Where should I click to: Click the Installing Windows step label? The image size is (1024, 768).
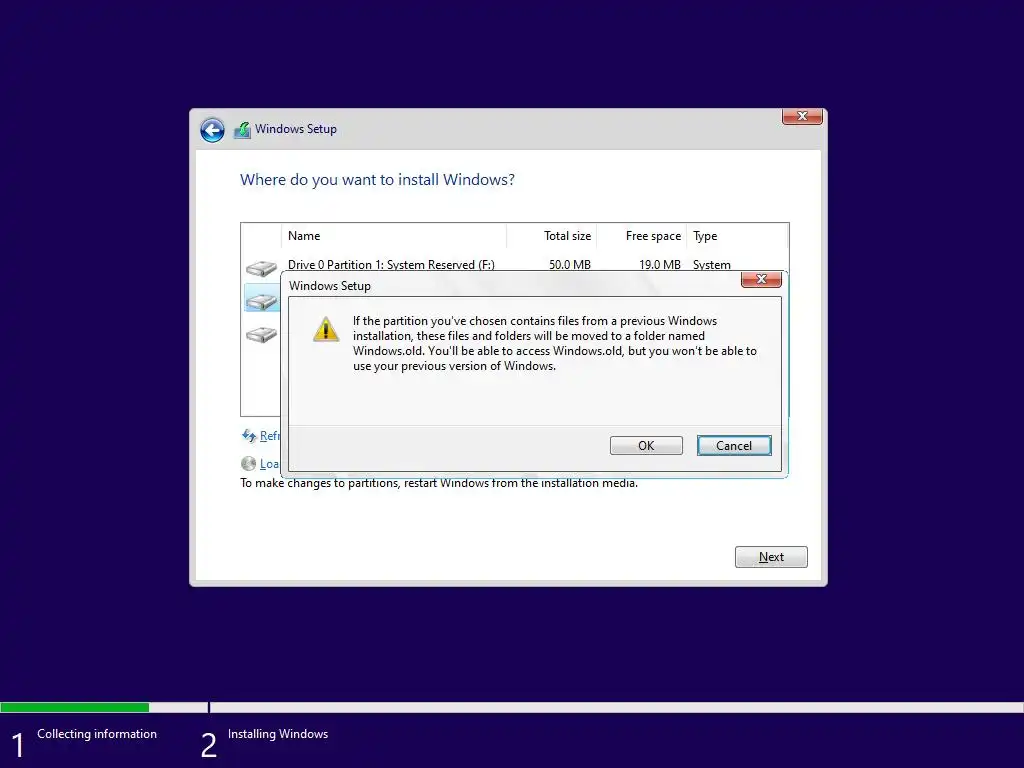coord(278,734)
